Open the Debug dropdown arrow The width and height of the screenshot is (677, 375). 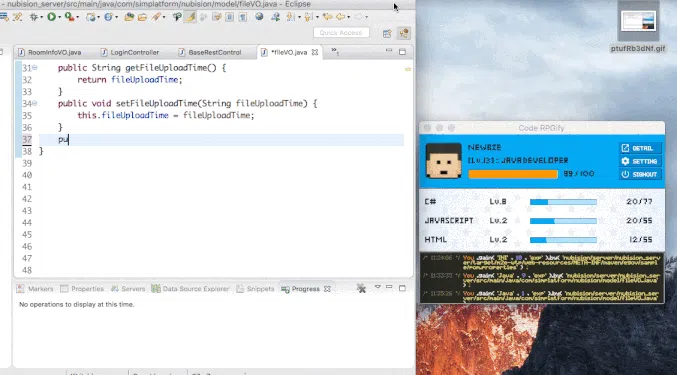click(41, 17)
